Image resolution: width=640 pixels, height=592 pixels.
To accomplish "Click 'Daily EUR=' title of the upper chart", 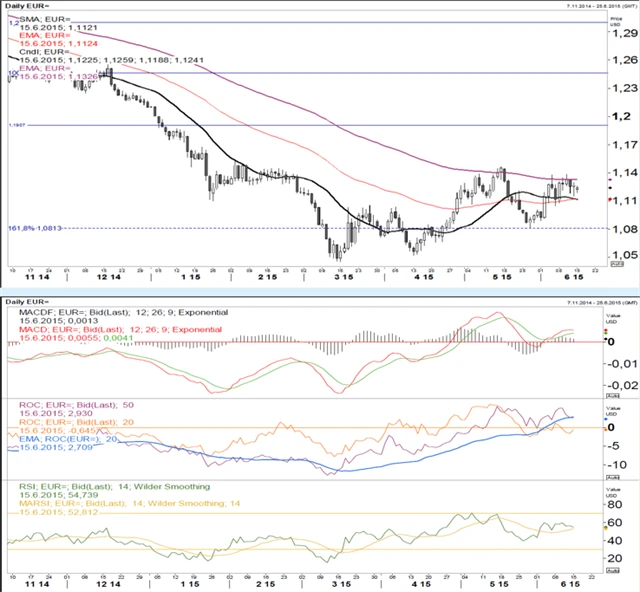I will 27,6.
